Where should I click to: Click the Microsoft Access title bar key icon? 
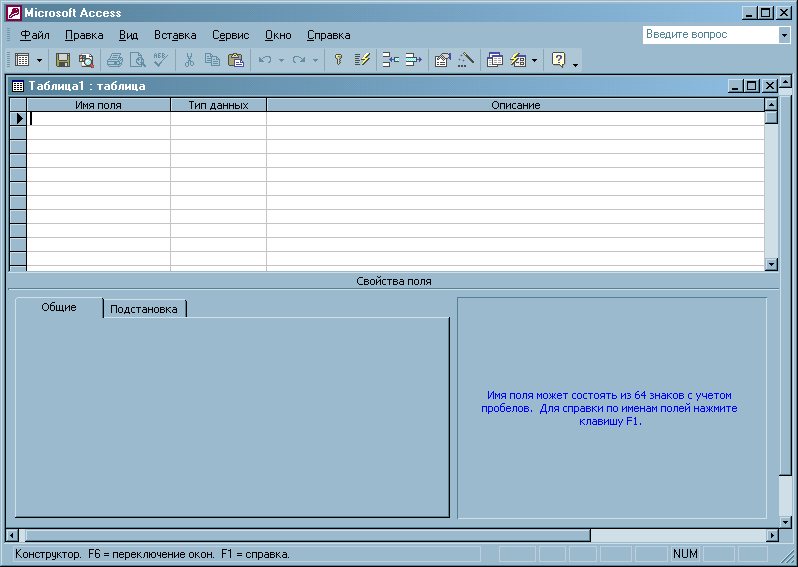click(13, 13)
